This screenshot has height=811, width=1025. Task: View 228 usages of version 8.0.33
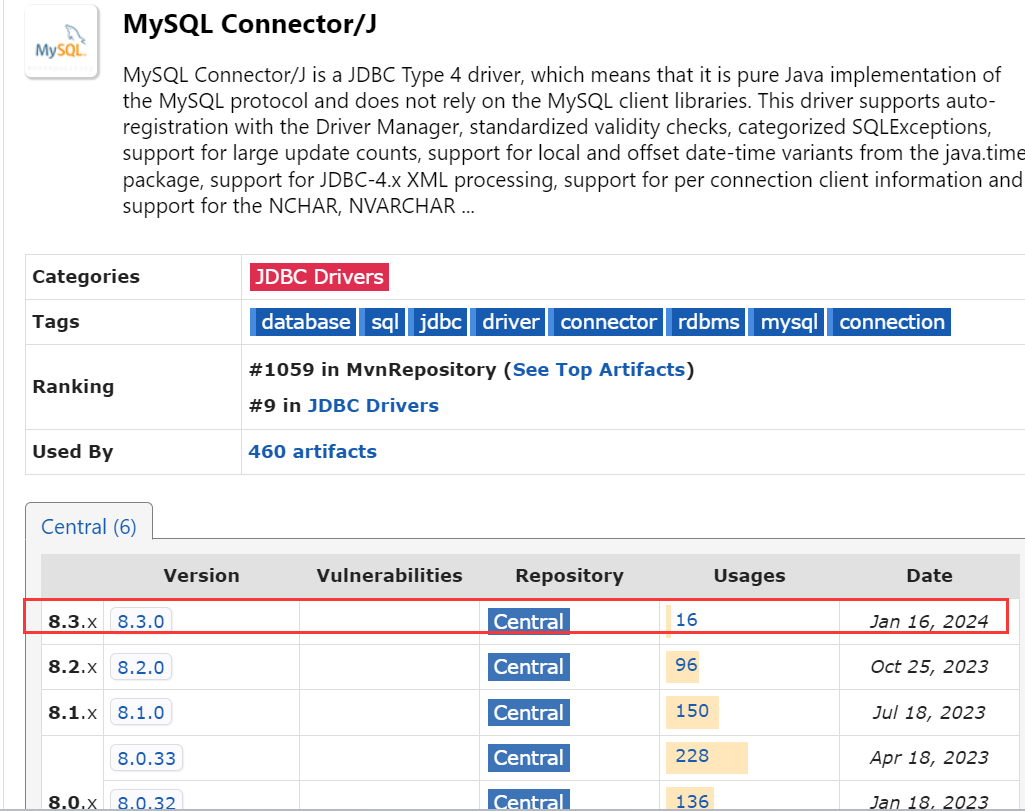692,756
